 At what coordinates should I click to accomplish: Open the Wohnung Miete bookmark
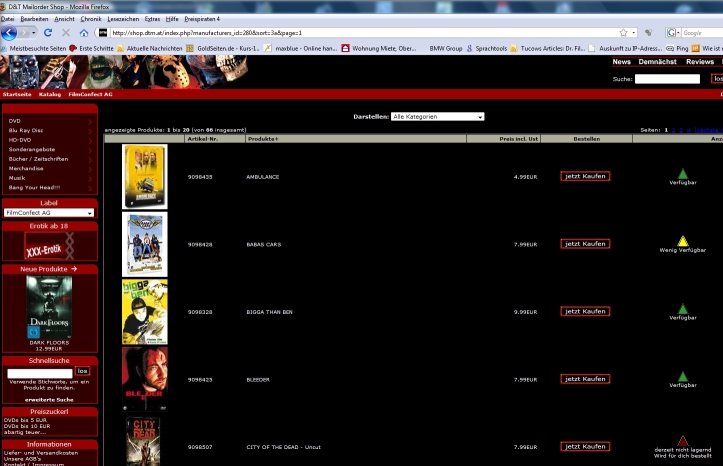click(379, 48)
